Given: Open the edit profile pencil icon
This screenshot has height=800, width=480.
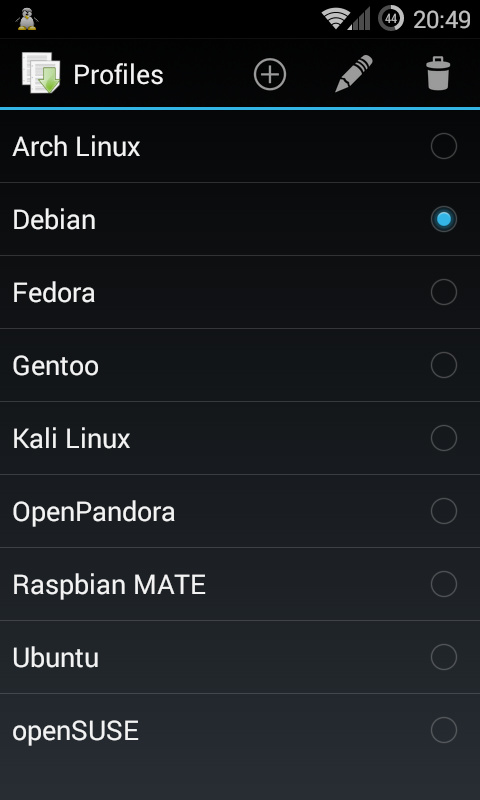Looking at the screenshot, I should (353, 73).
